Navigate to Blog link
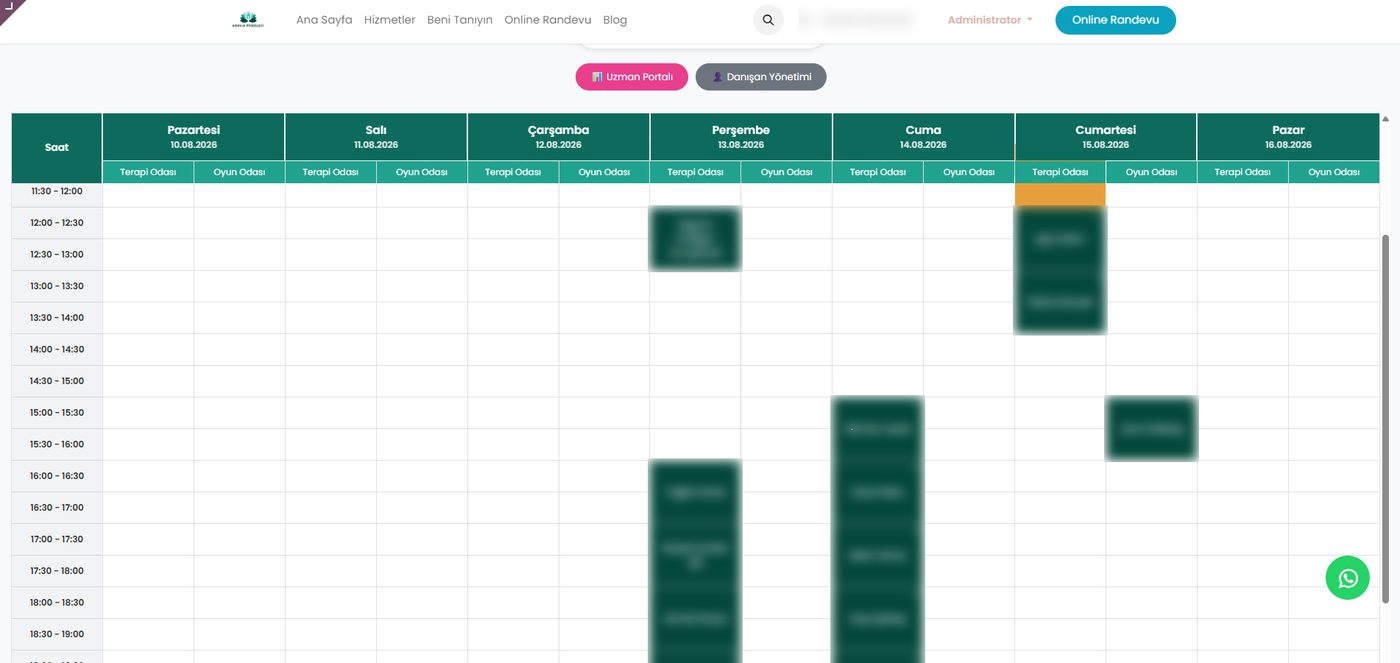Viewport: 1400px width, 663px height. (x=615, y=20)
